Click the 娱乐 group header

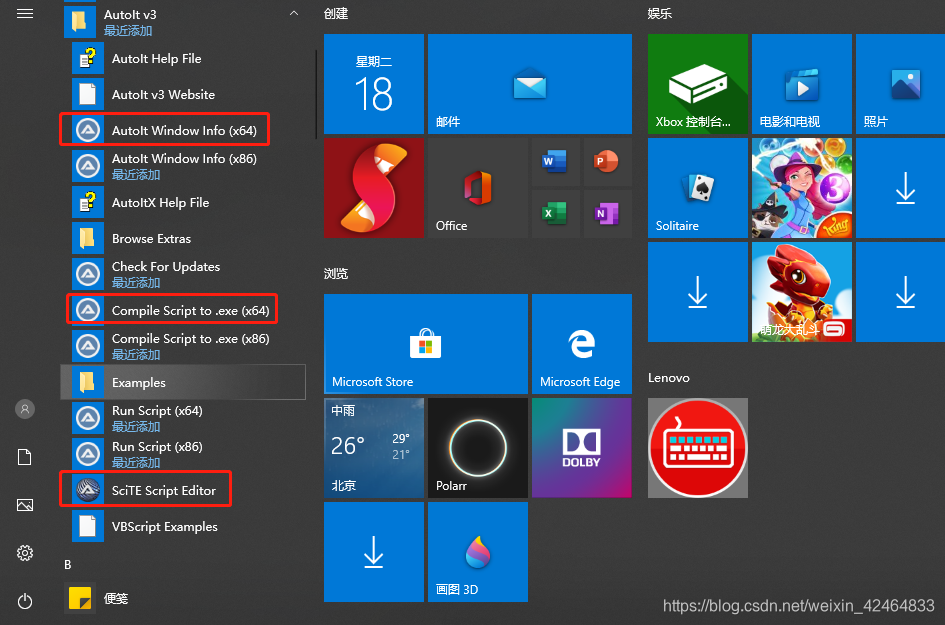659,14
